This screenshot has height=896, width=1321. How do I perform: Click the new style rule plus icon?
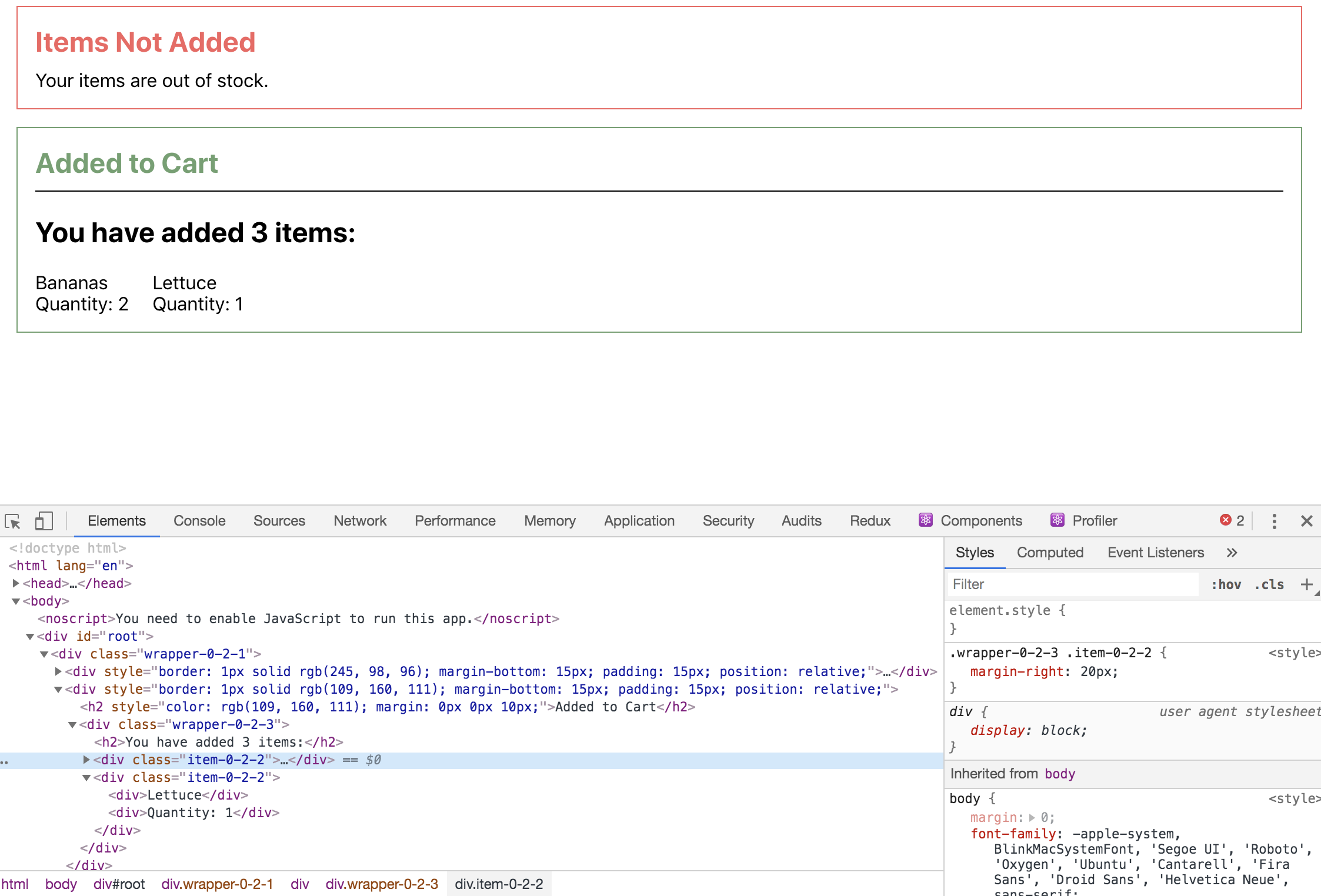pos(1306,584)
